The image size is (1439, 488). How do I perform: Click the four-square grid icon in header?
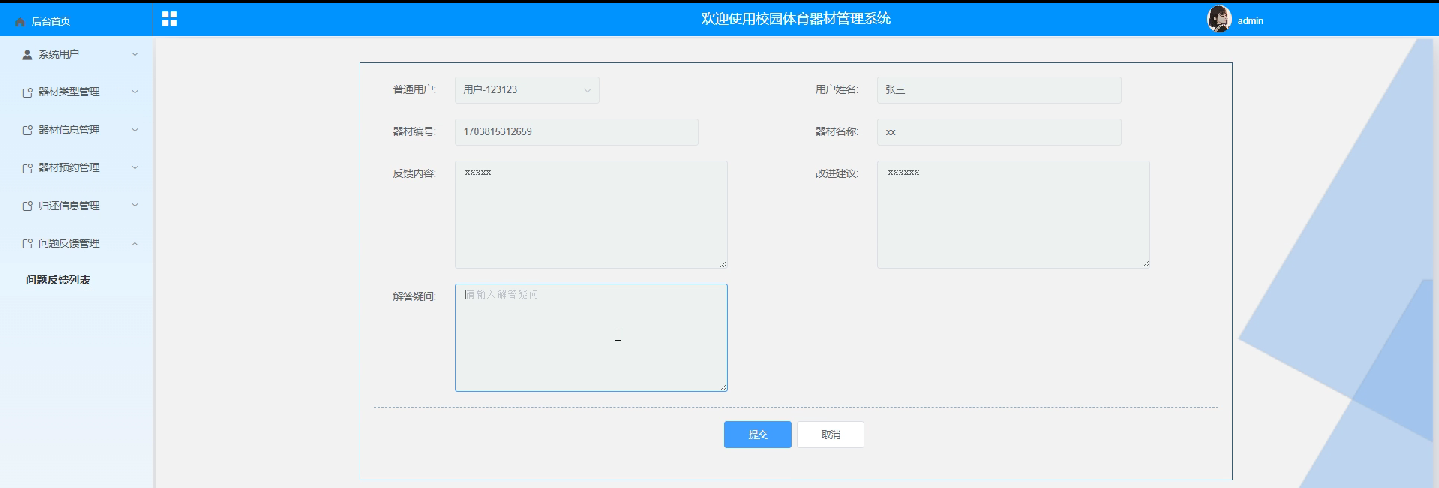tap(169, 19)
